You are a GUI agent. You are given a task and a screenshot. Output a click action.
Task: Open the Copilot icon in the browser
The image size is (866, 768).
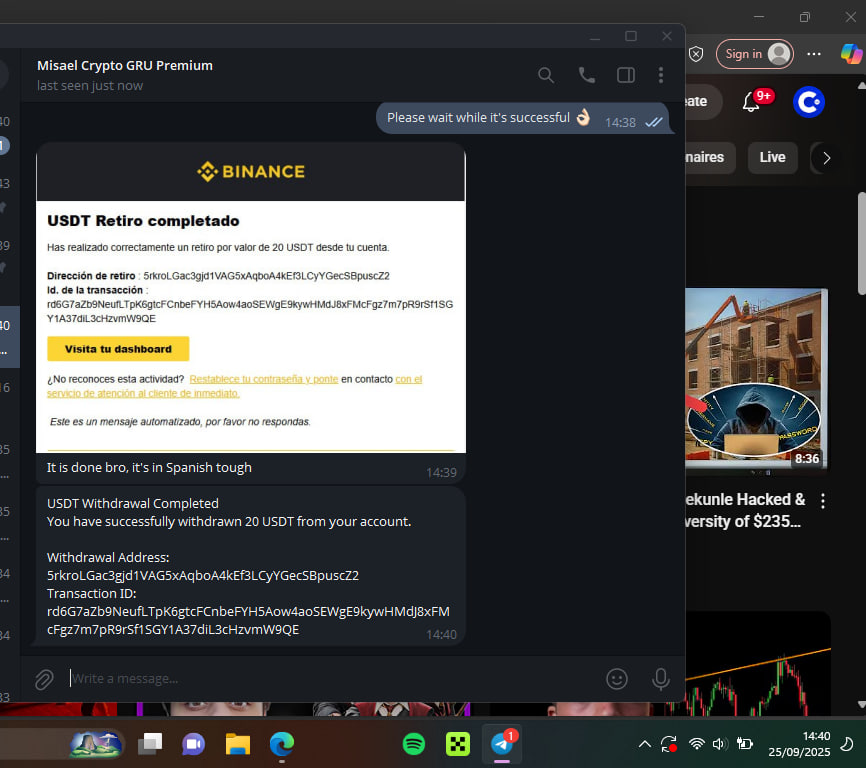[x=851, y=54]
